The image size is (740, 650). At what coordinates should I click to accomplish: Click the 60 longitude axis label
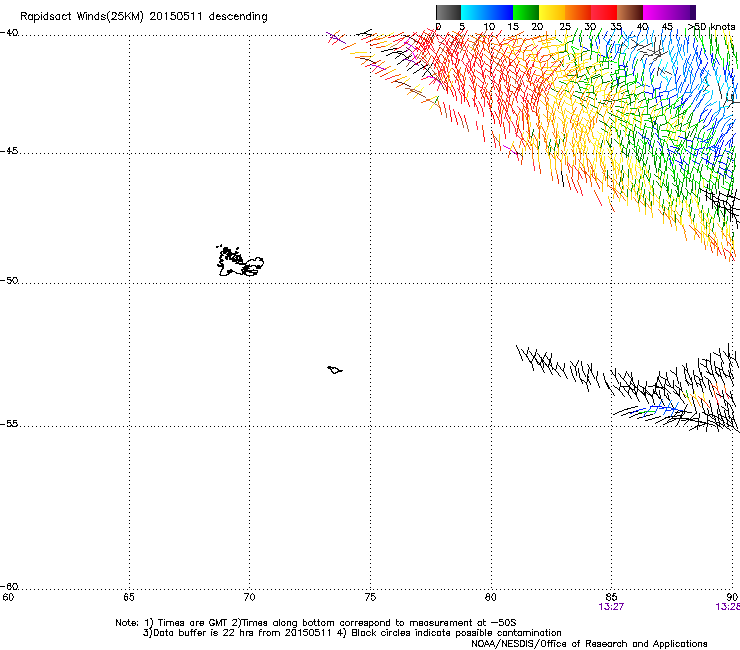8,598
